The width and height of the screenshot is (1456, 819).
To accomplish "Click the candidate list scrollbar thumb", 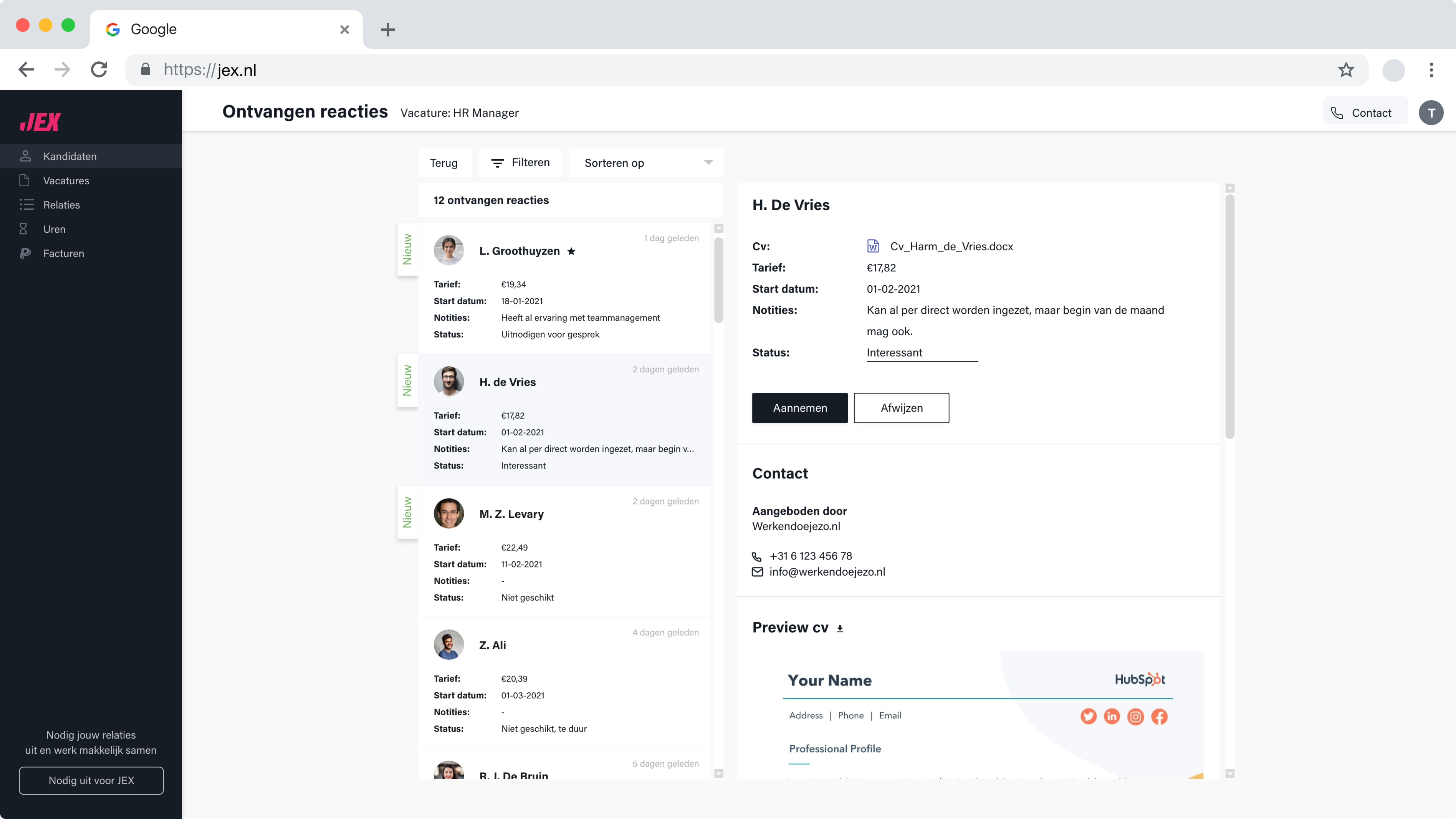I will 718,280.
